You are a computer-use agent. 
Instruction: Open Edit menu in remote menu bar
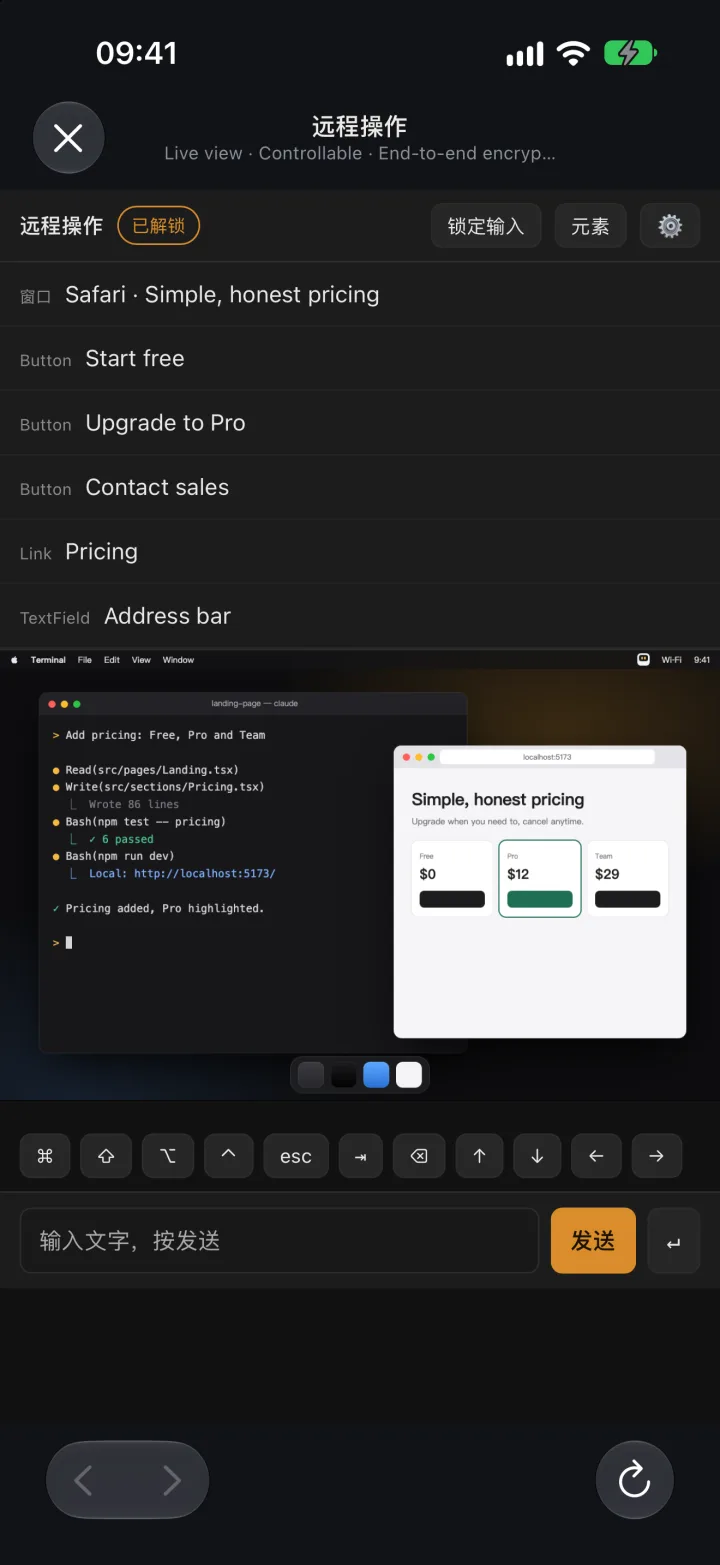(112, 660)
